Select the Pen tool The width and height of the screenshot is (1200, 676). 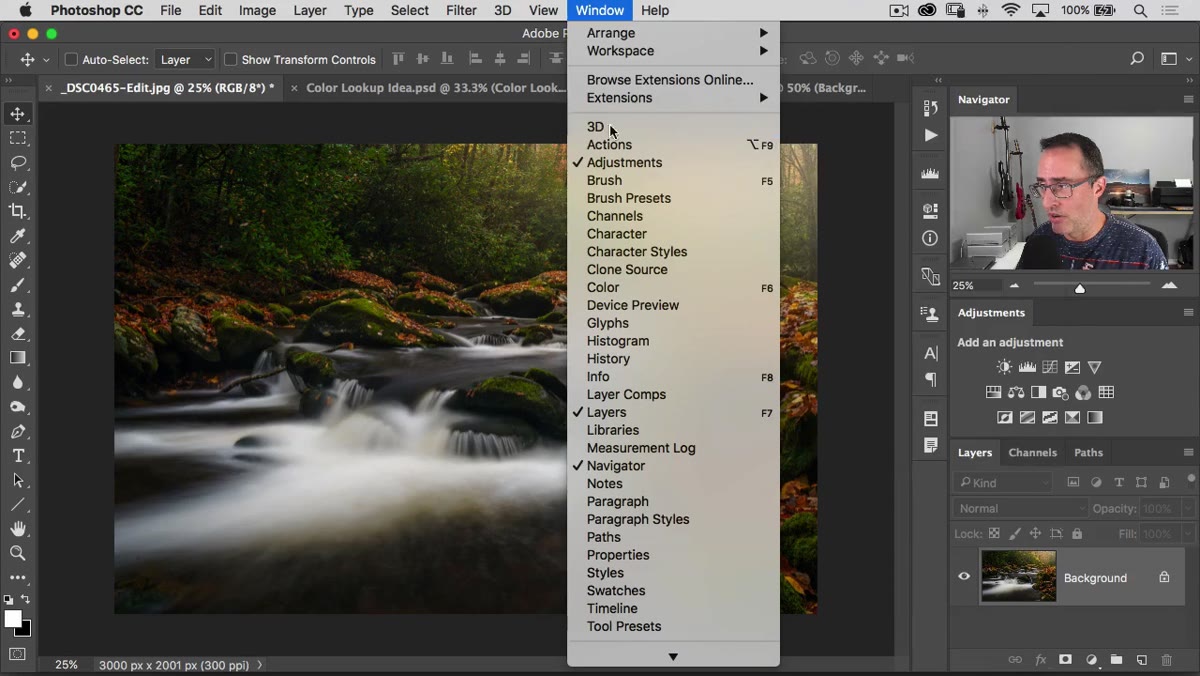point(18,432)
